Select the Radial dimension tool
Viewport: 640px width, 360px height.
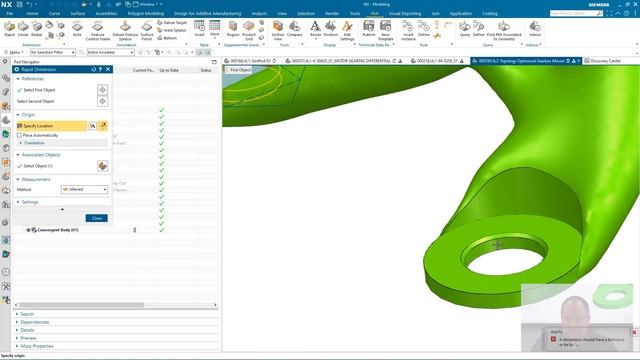(37, 29)
